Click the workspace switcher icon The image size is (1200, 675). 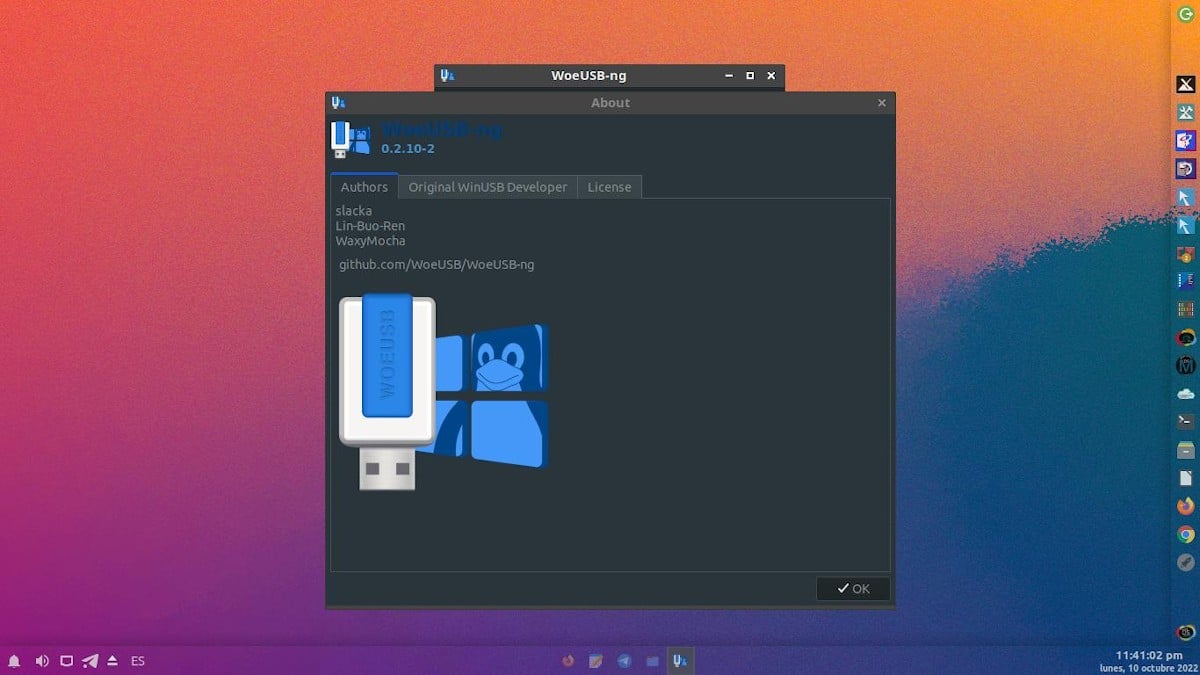(66, 660)
